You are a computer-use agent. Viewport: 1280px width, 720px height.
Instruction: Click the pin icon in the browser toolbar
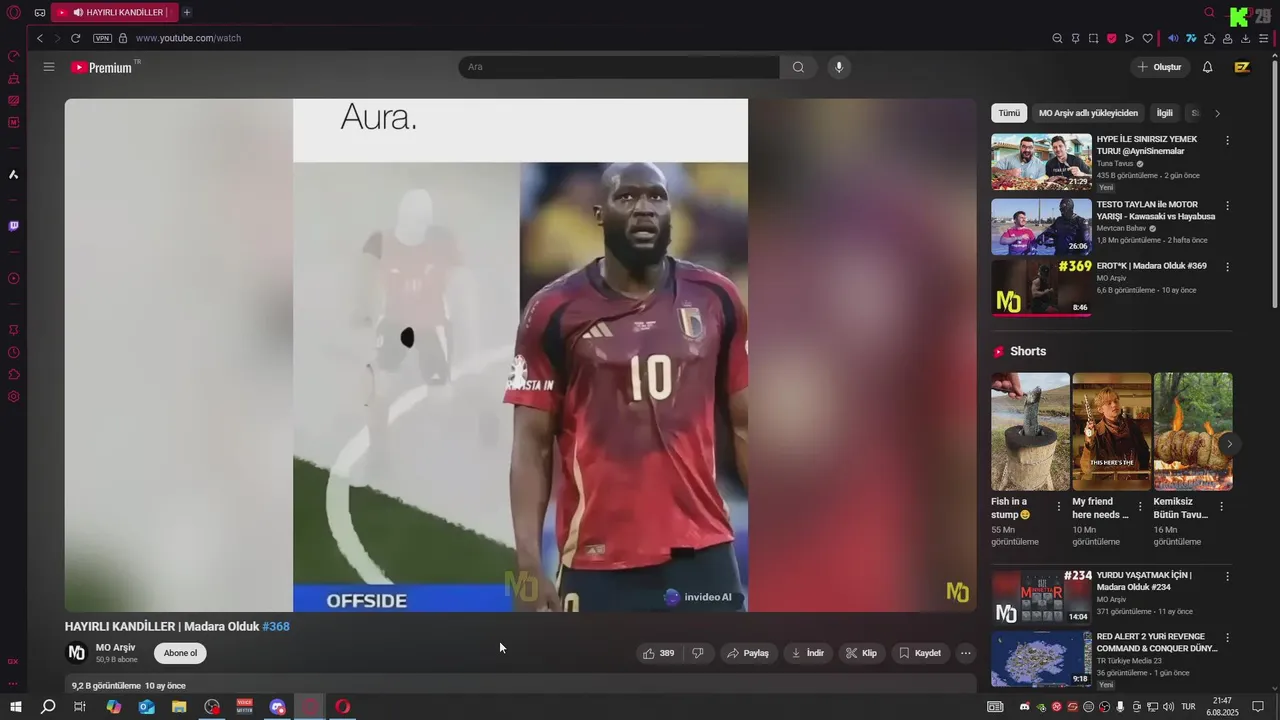tap(1075, 38)
